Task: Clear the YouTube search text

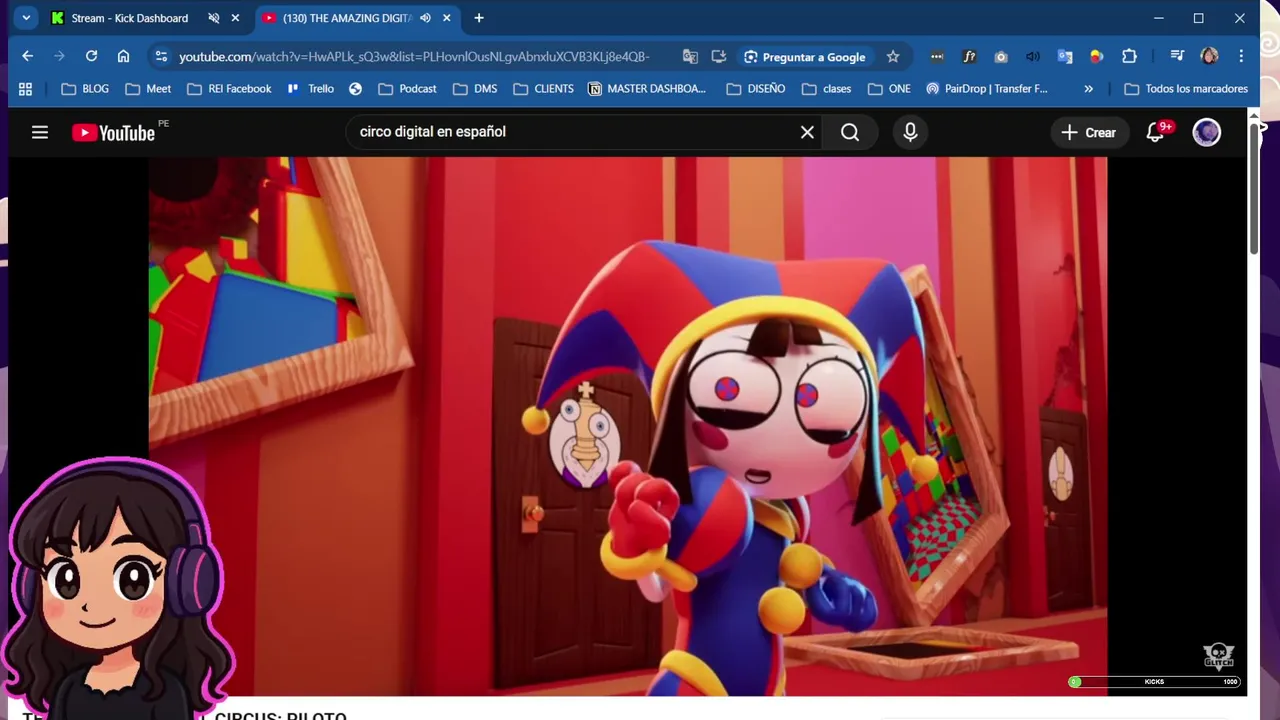Action: tap(807, 132)
